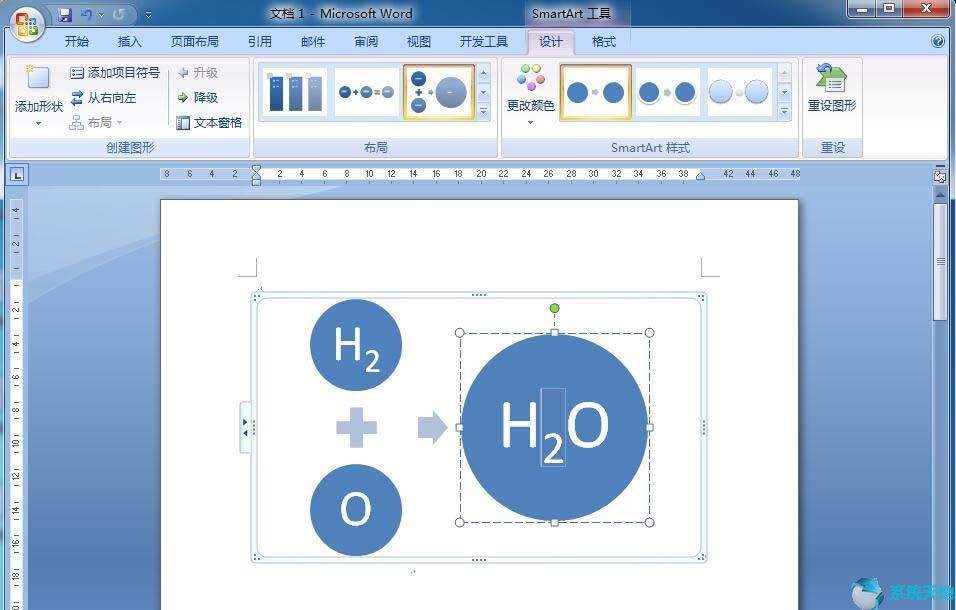Image resolution: width=956 pixels, height=610 pixels.
Task: Click the disabled 布局 dropdown
Action: coord(96,122)
